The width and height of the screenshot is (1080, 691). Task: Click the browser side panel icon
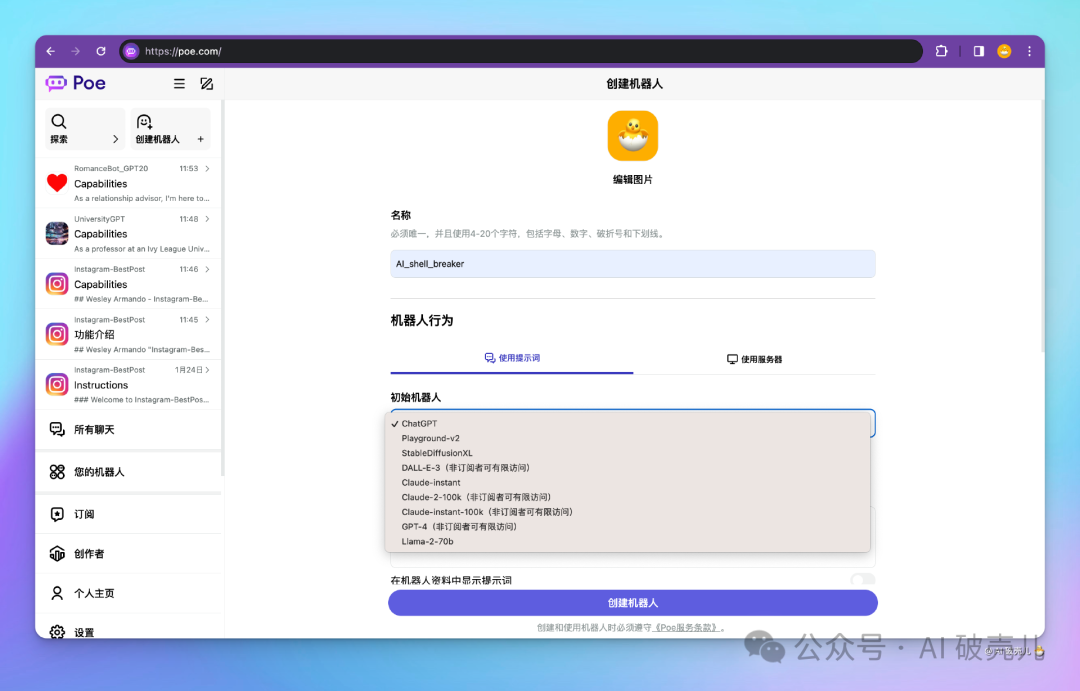[978, 51]
